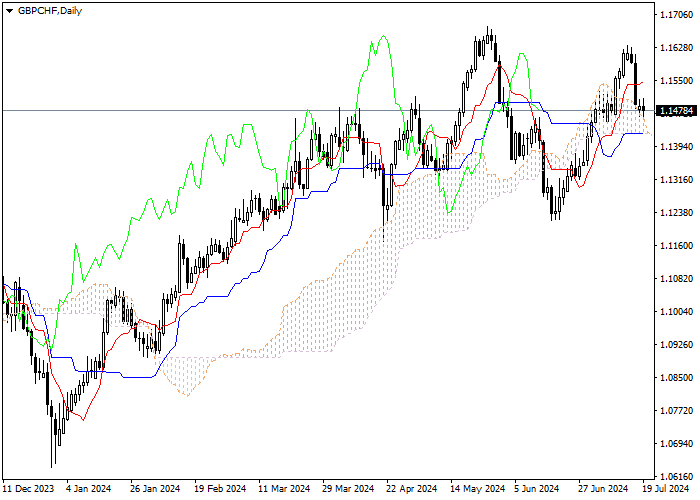Click the 1.10820 price scale label
Screen dimensions: 700x500
tap(676, 279)
